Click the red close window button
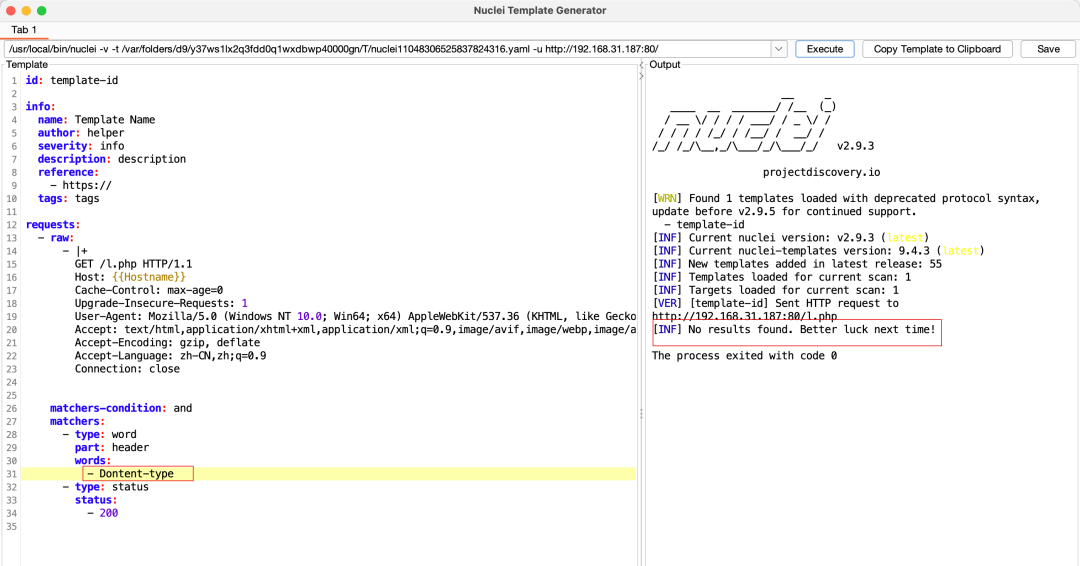1080x566 pixels. pos(10,10)
